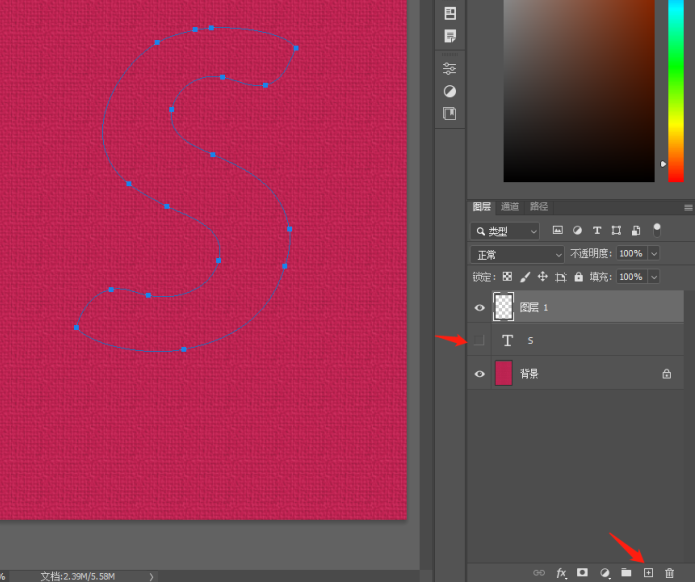Filter layers by pixel layers icon
The height and width of the screenshot is (583, 695).
coord(558,230)
